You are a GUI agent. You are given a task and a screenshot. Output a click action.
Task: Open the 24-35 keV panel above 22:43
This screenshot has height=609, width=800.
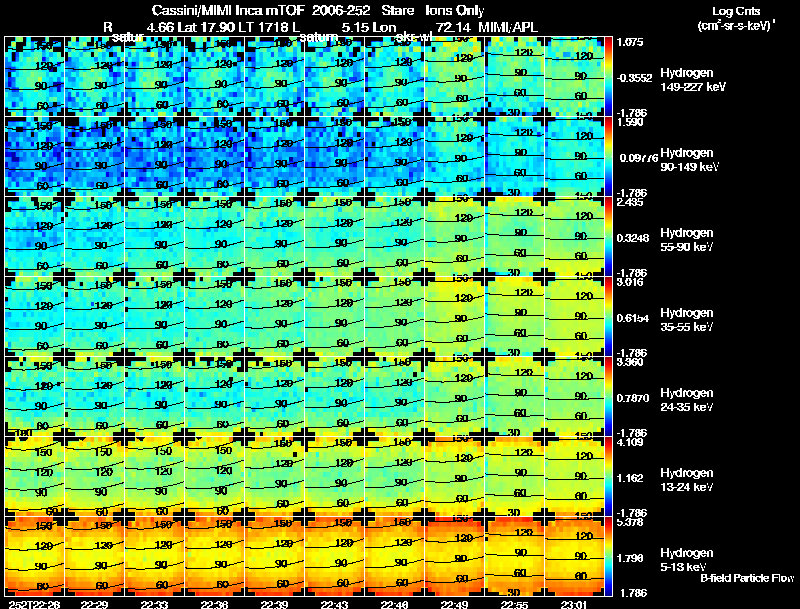(x=335, y=396)
